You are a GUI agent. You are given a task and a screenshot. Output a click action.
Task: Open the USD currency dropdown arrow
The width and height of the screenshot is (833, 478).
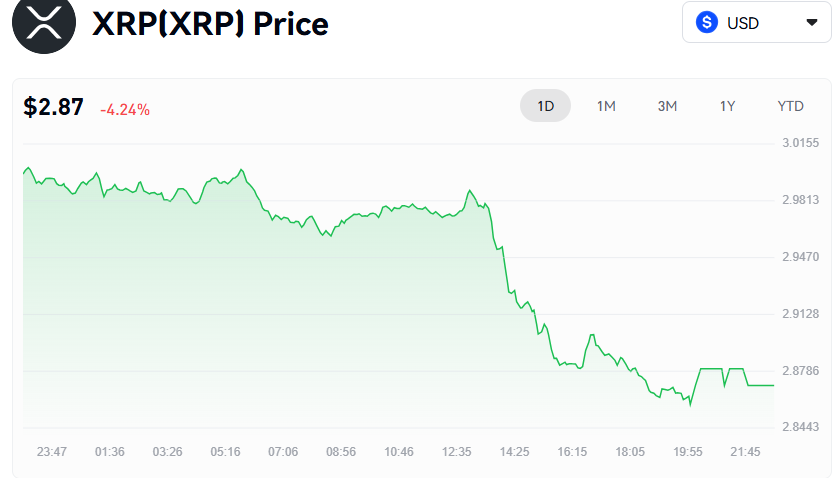pos(811,23)
